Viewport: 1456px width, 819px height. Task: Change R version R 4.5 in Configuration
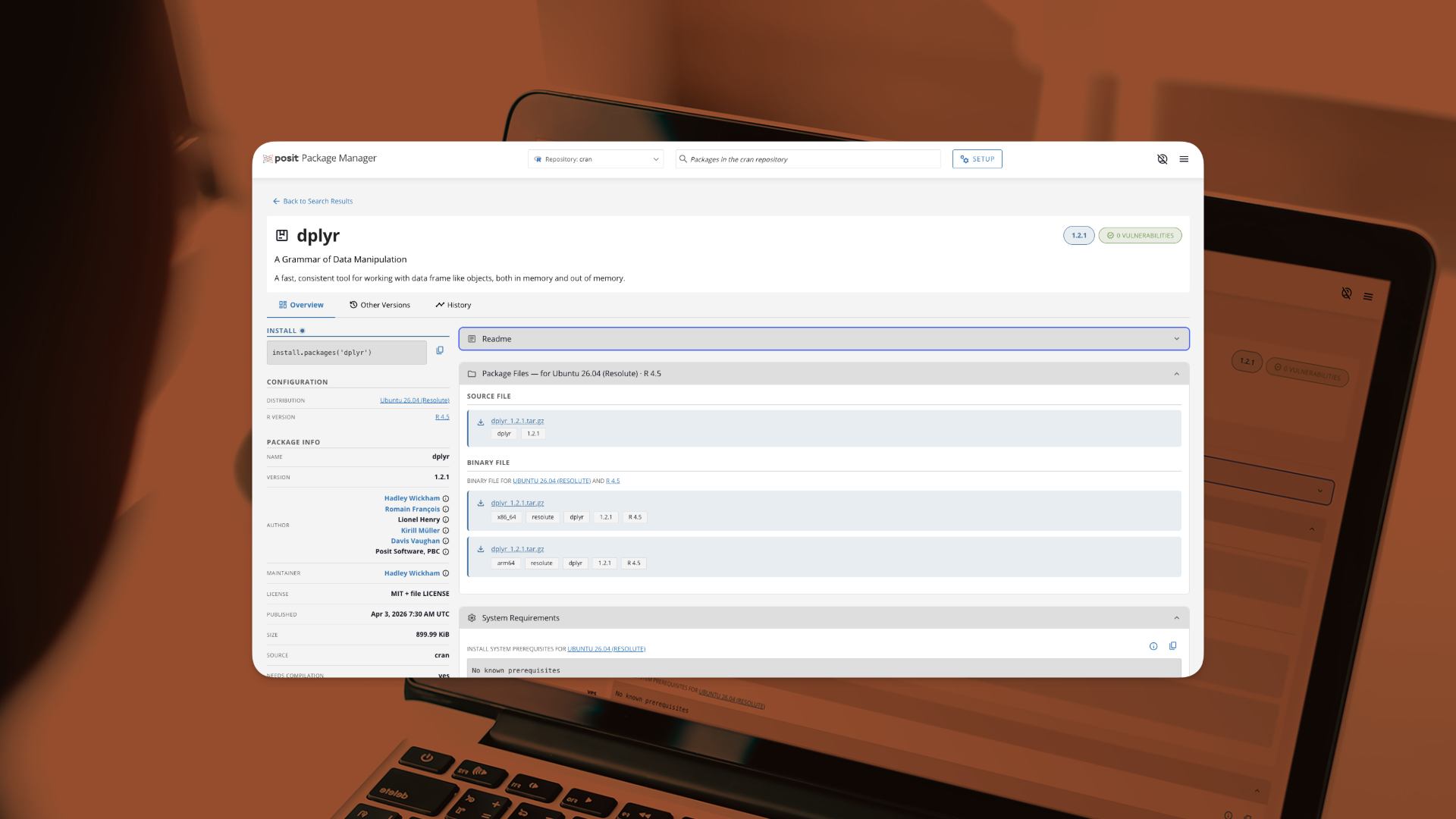[x=442, y=417]
